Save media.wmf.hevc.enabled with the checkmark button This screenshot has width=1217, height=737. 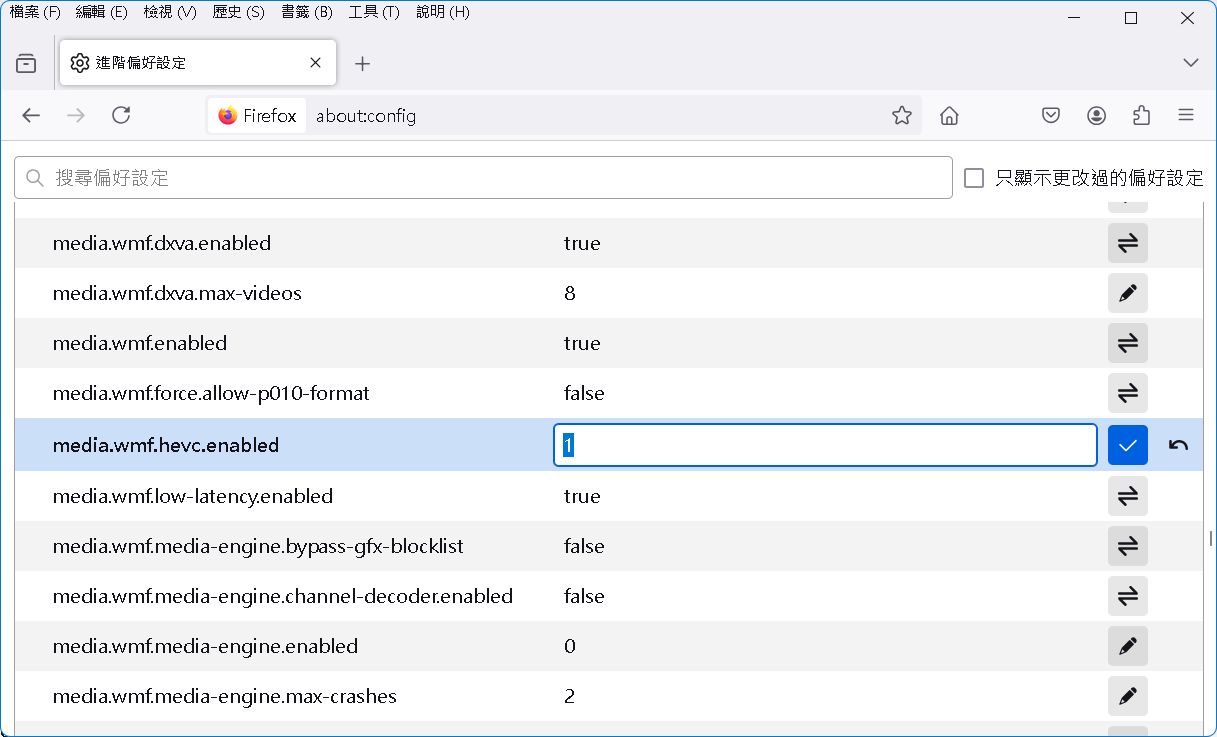tap(1127, 445)
